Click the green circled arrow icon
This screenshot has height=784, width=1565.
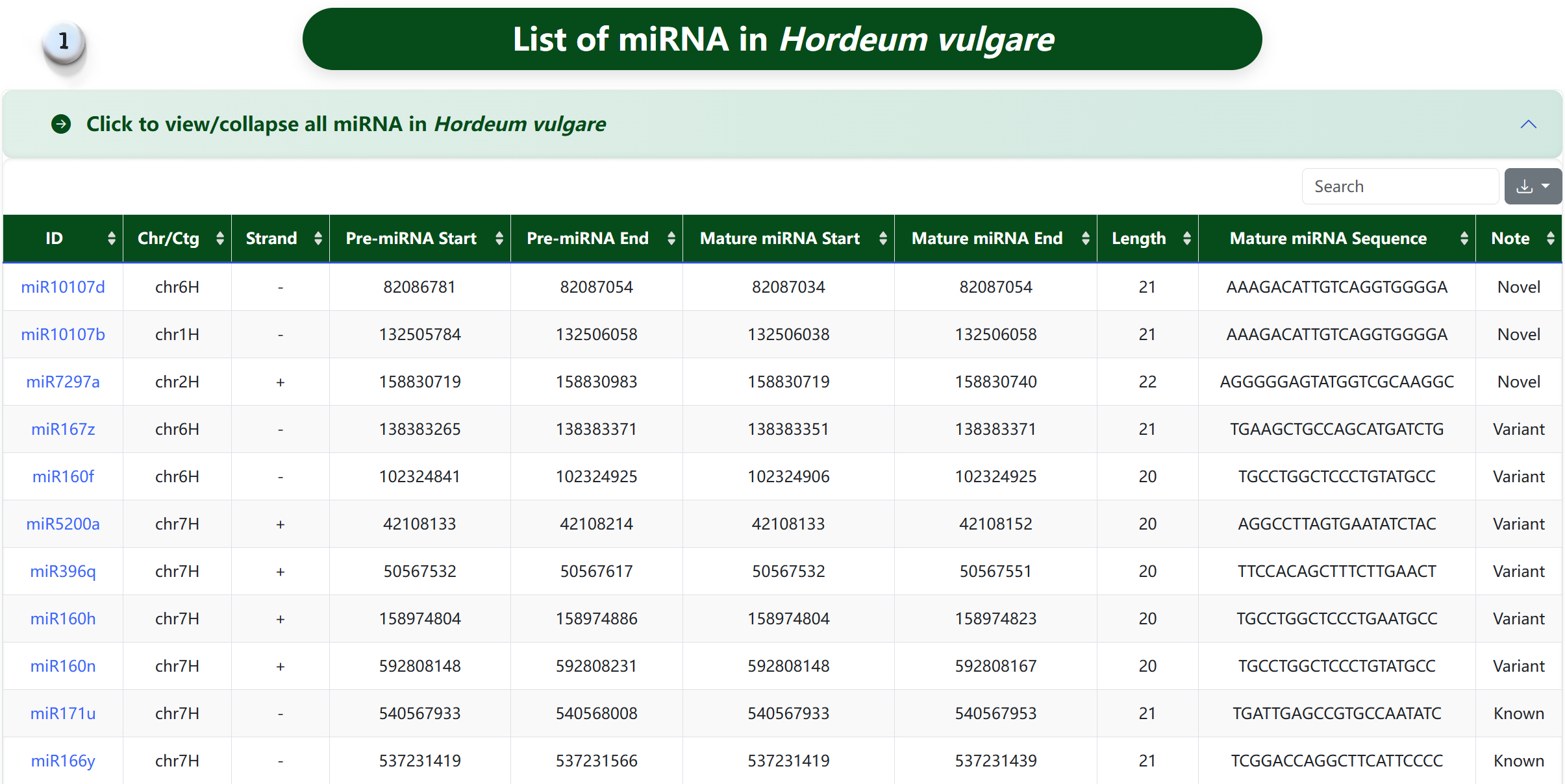pos(61,124)
